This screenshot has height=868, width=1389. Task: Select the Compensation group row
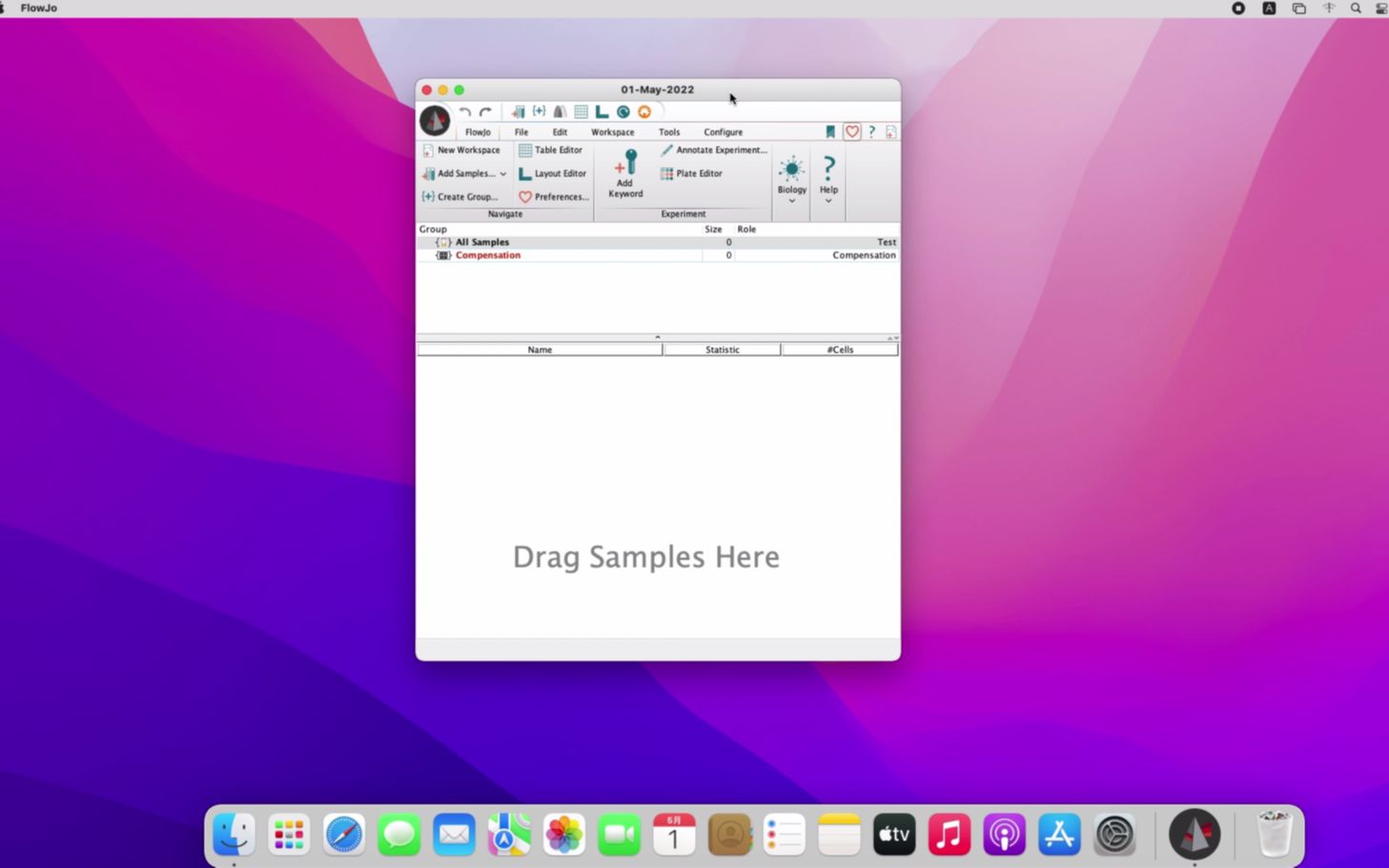[658, 255]
